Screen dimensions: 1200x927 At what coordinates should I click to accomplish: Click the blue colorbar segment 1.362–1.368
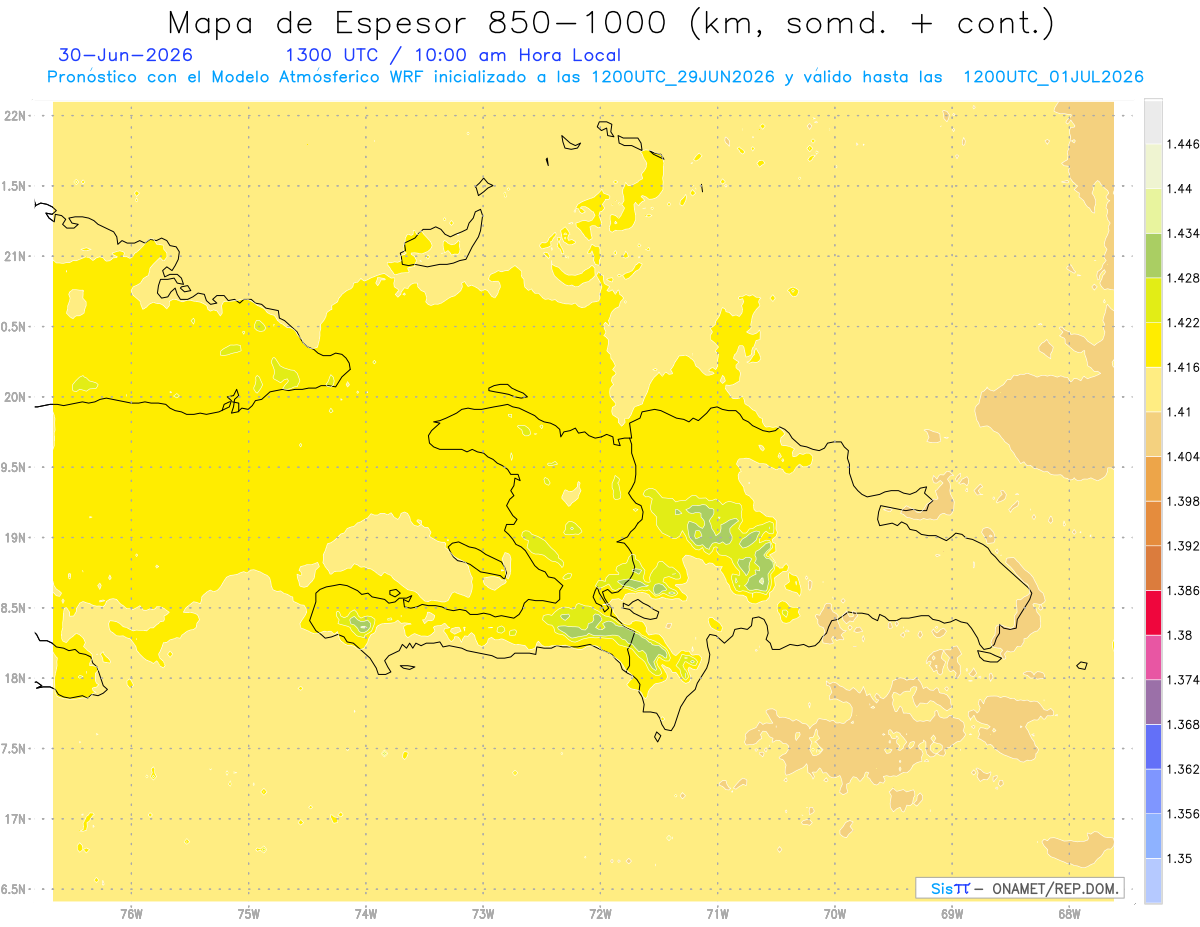(x=1153, y=747)
